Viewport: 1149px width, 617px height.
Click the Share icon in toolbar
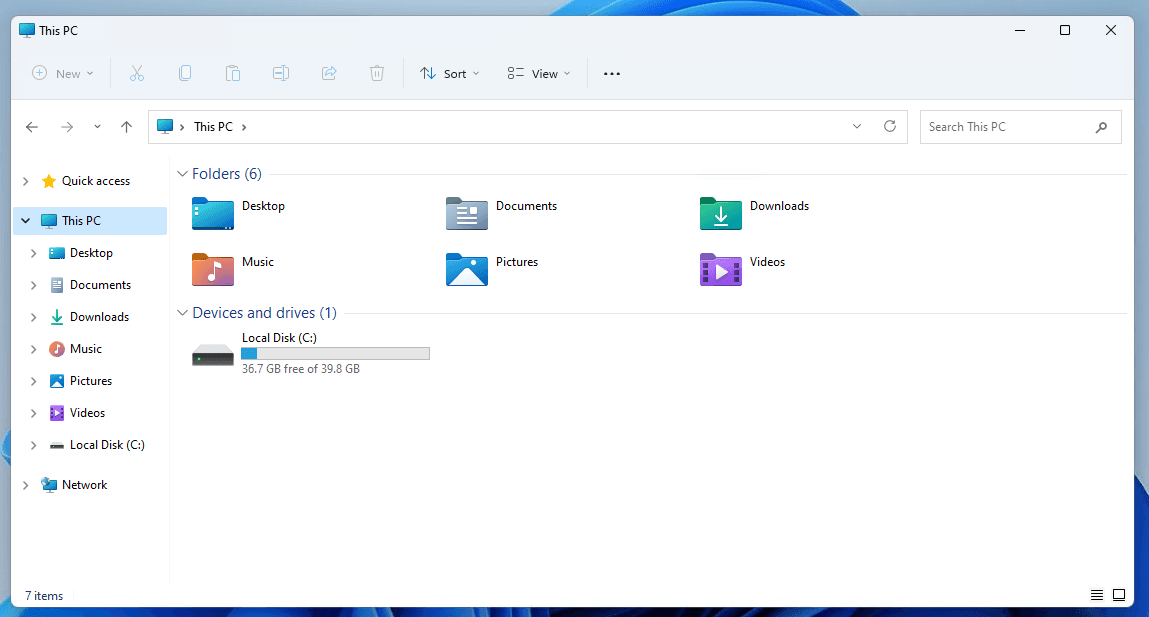[x=329, y=73]
